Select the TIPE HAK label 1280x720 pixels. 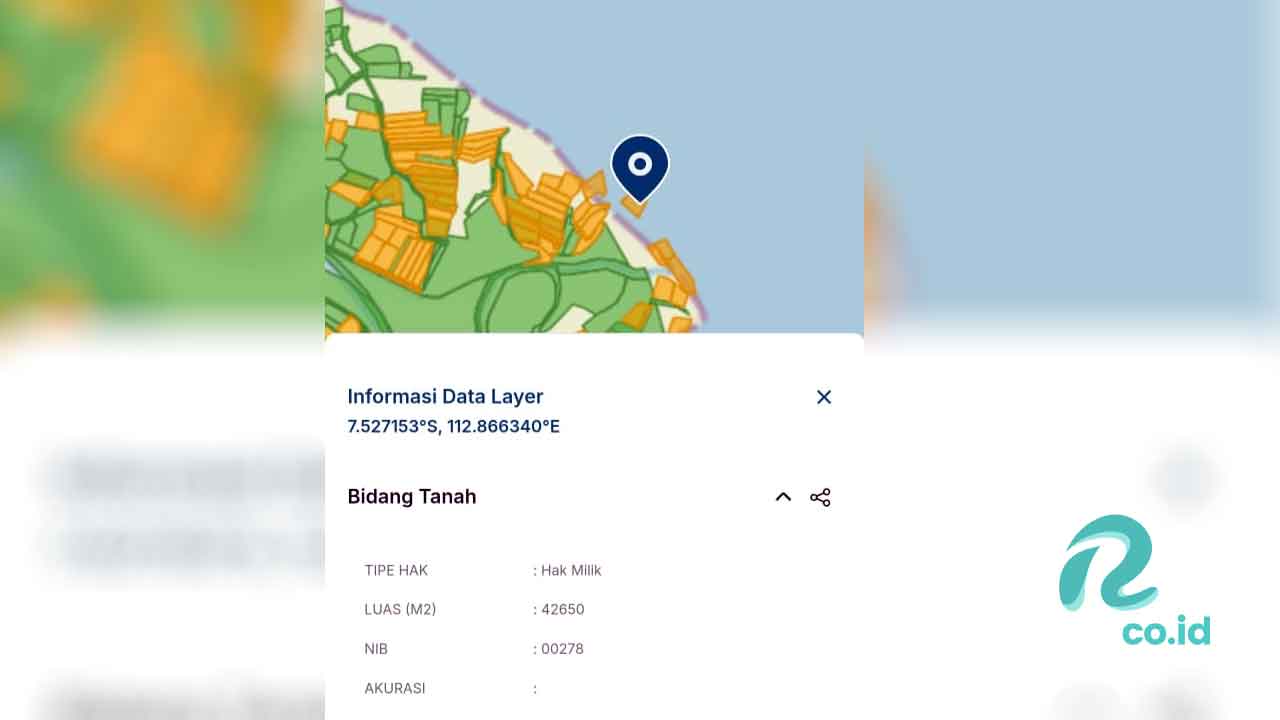point(396,570)
